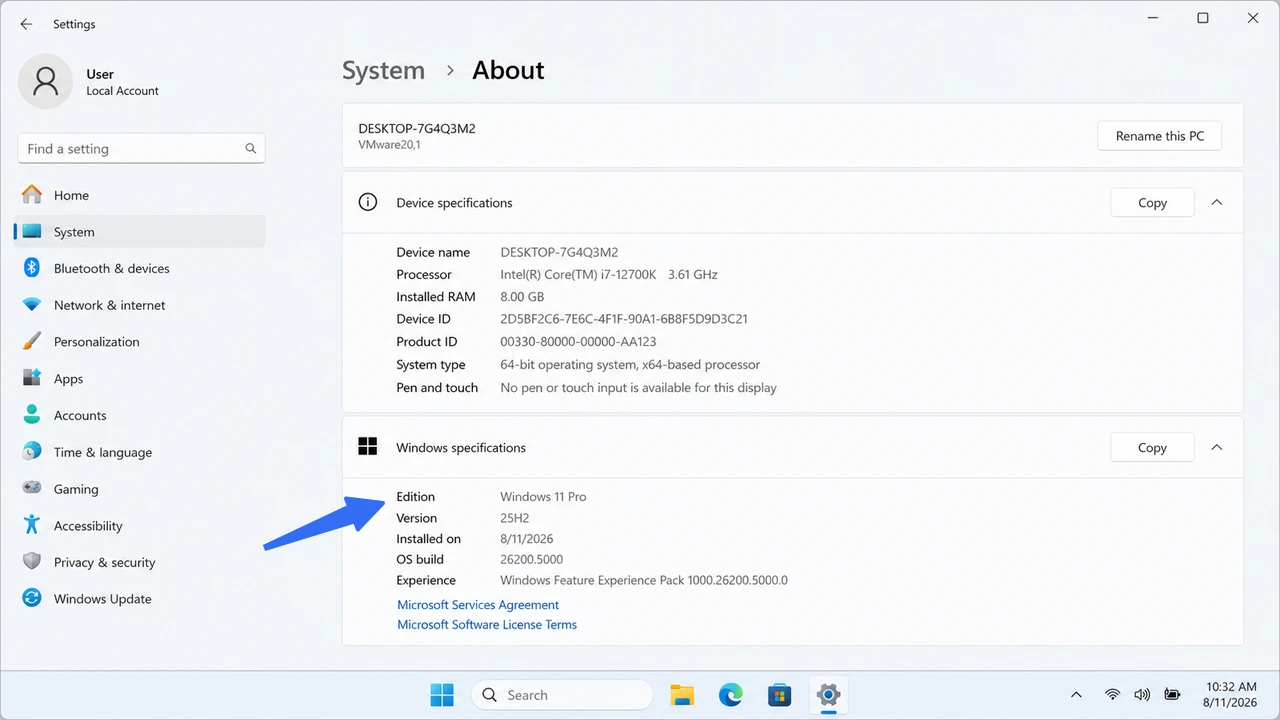Click the Windows logo beside Windows specifications
The image size is (1280, 720).
pos(368,447)
